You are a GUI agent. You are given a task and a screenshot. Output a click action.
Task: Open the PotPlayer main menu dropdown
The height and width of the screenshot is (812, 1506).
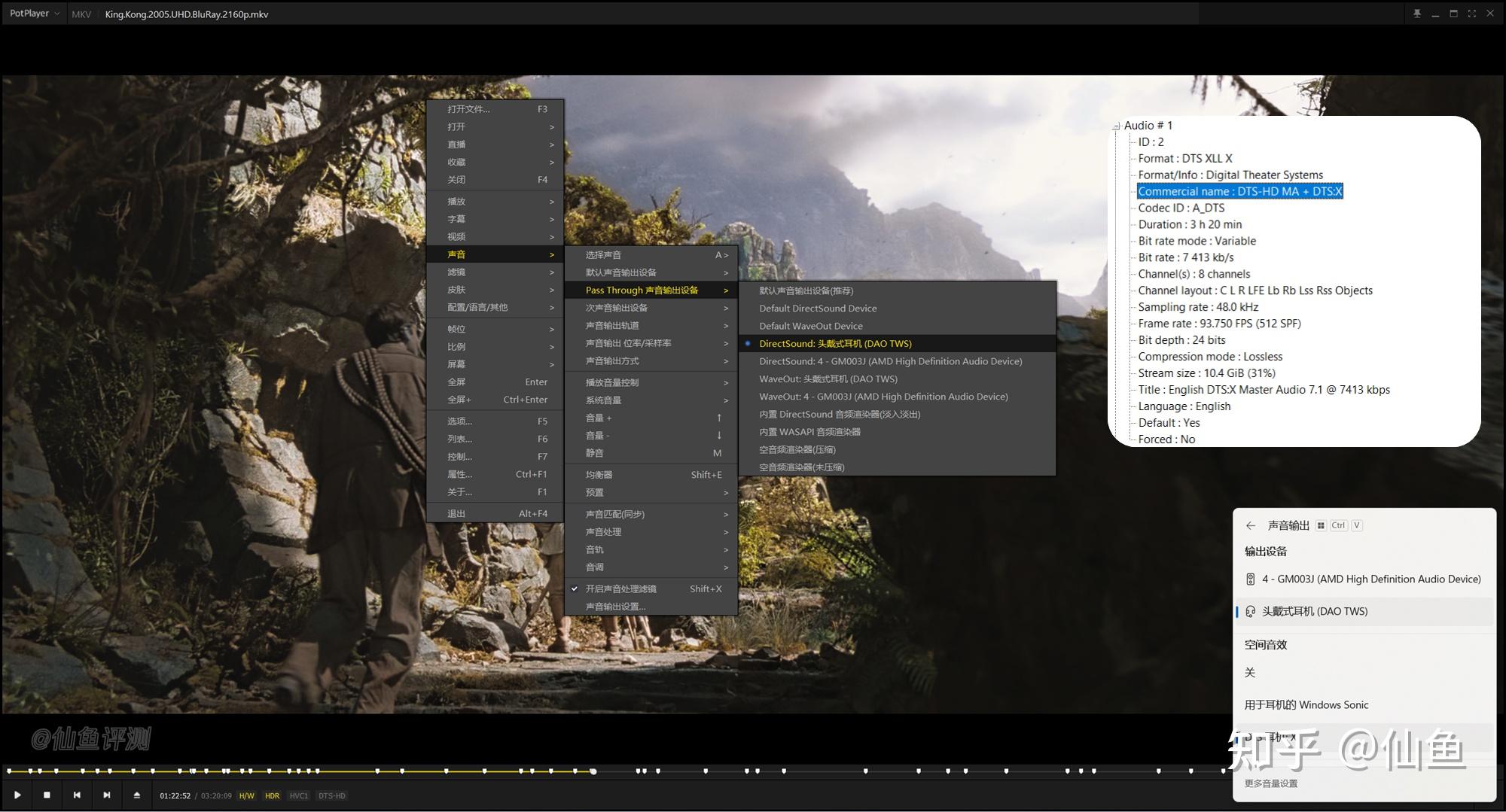point(35,14)
